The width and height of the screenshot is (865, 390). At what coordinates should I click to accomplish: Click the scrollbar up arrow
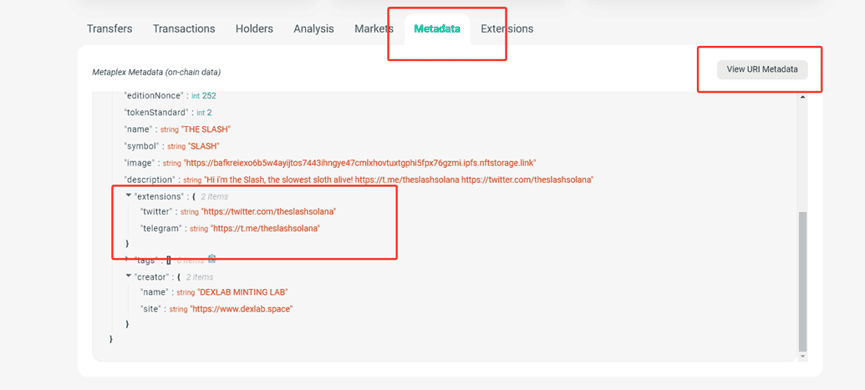tap(802, 97)
